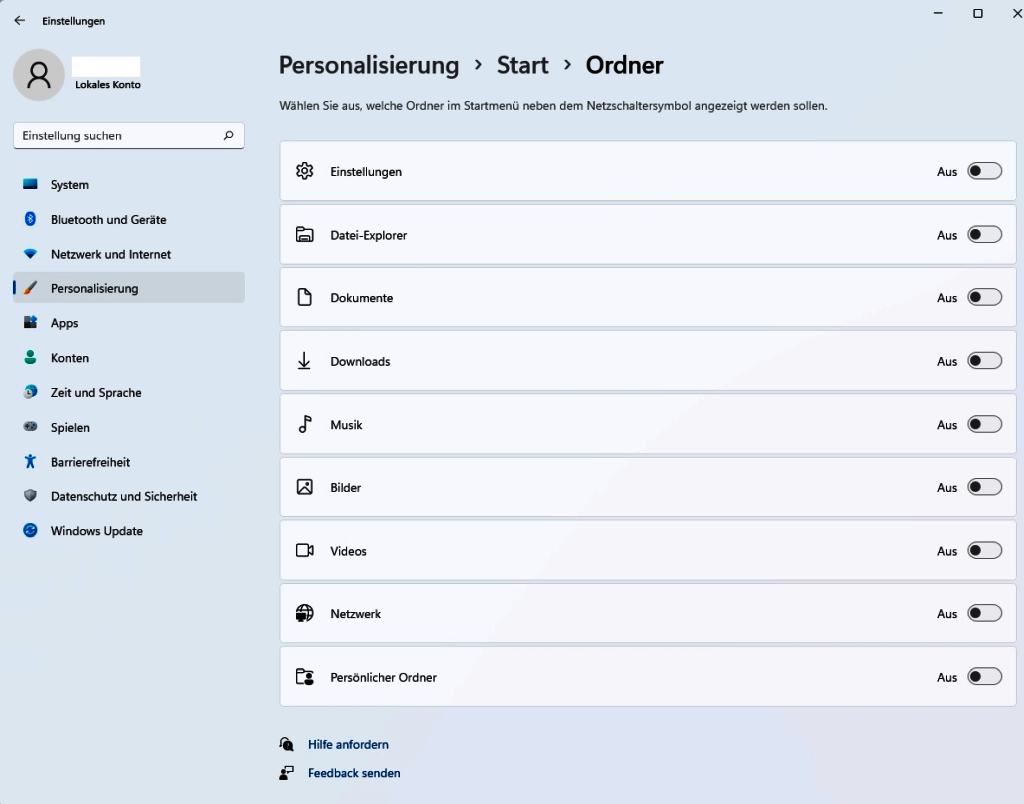Open the Hilfe anfordern link

348,744
